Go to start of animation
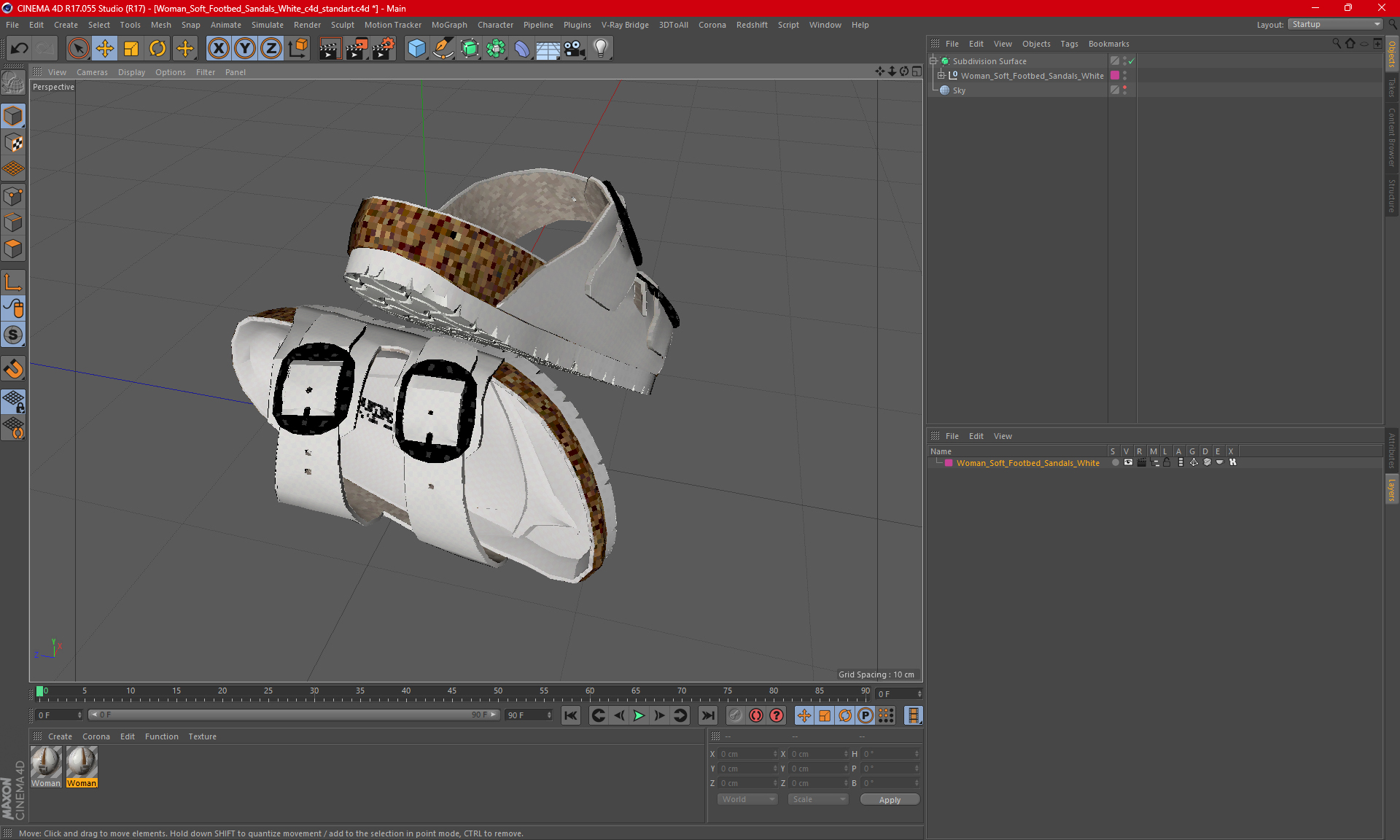Screen dimensions: 1400x840 571,715
